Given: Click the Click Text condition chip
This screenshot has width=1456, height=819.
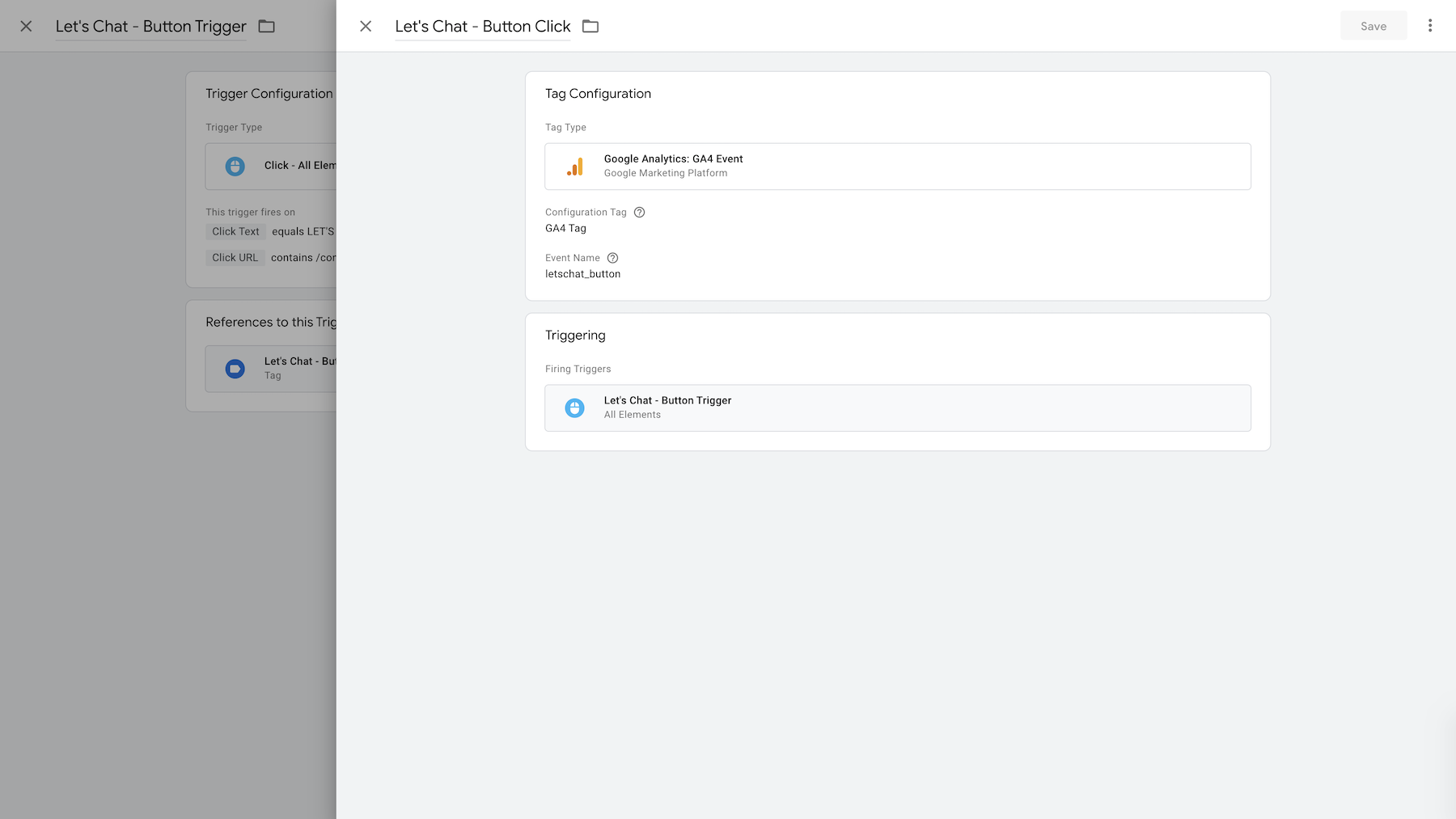Looking at the screenshot, I should [235, 232].
